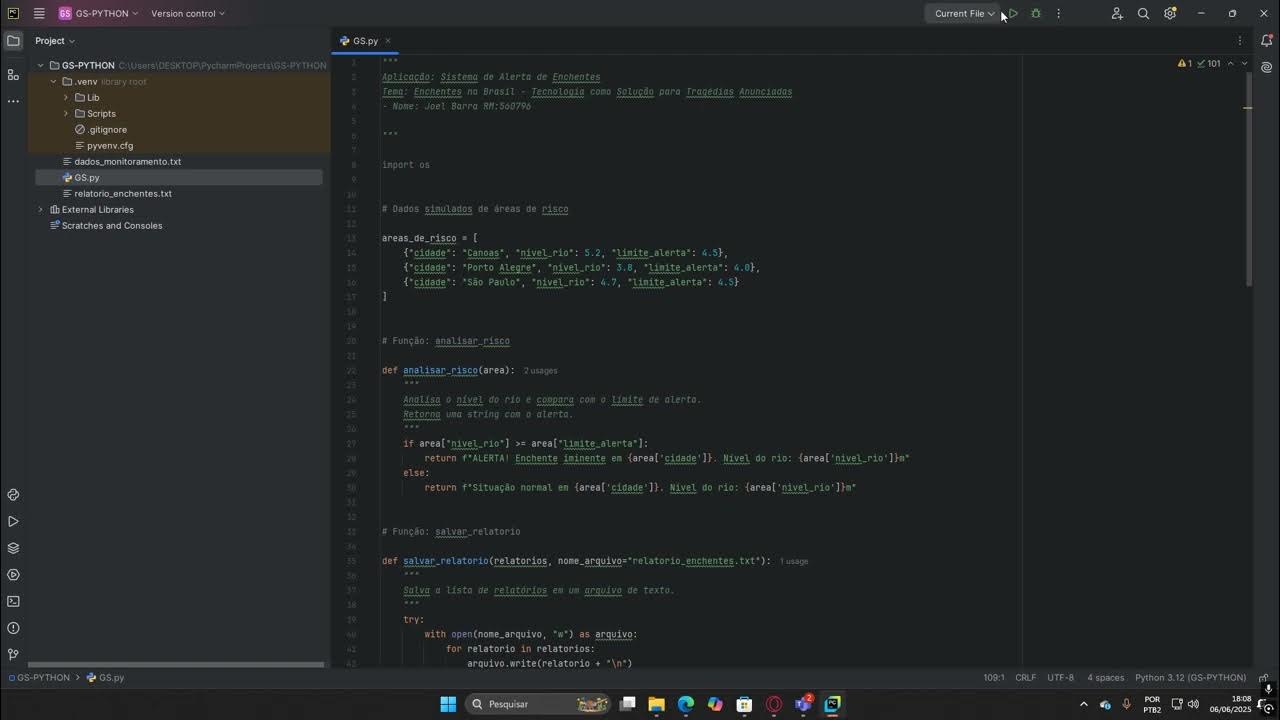Open the Project view selector dropdown
Image resolution: width=1280 pixels, height=720 pixels.
coord(55,41)
